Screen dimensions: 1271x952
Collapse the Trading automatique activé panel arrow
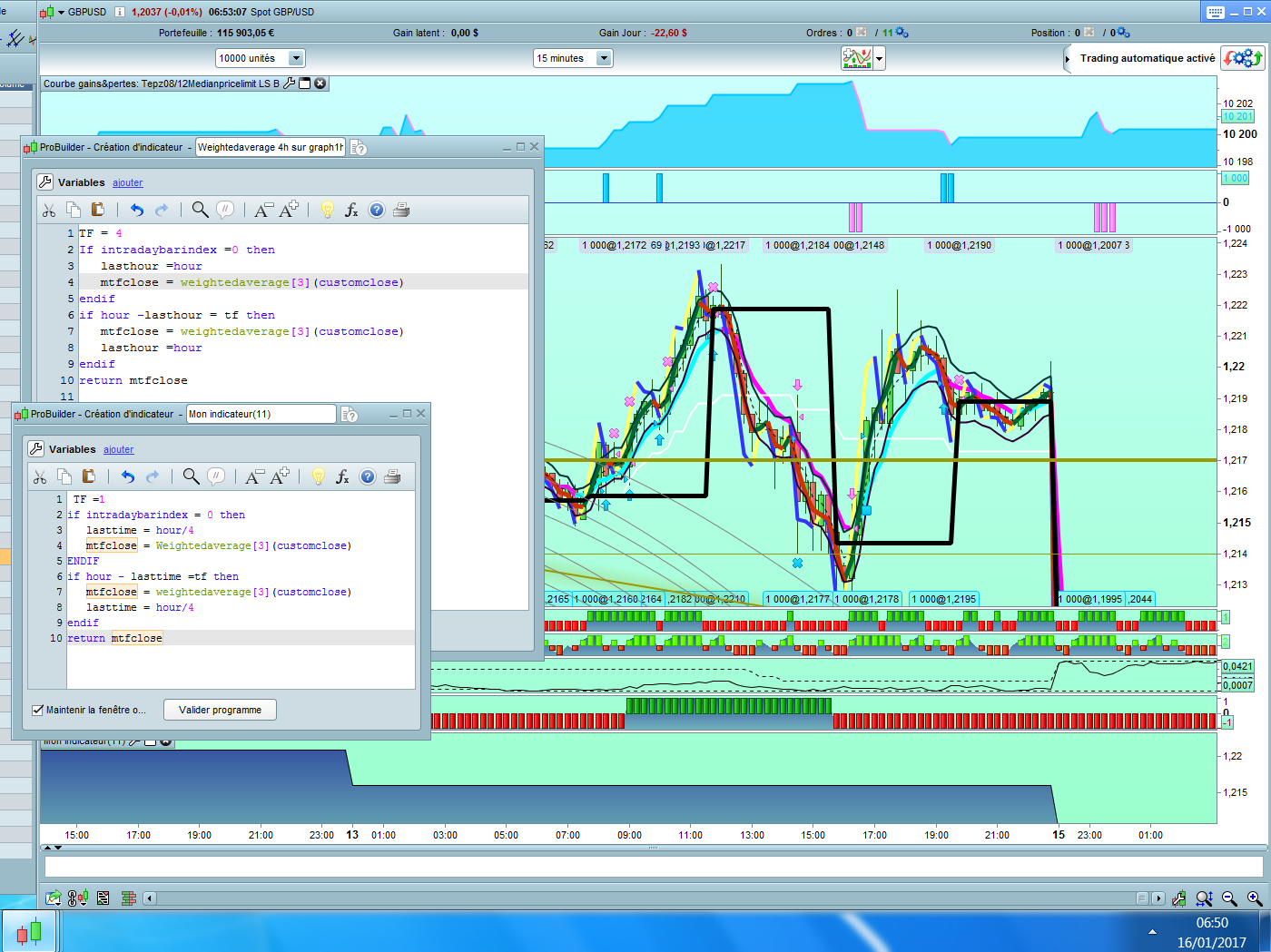[1067, 59]
